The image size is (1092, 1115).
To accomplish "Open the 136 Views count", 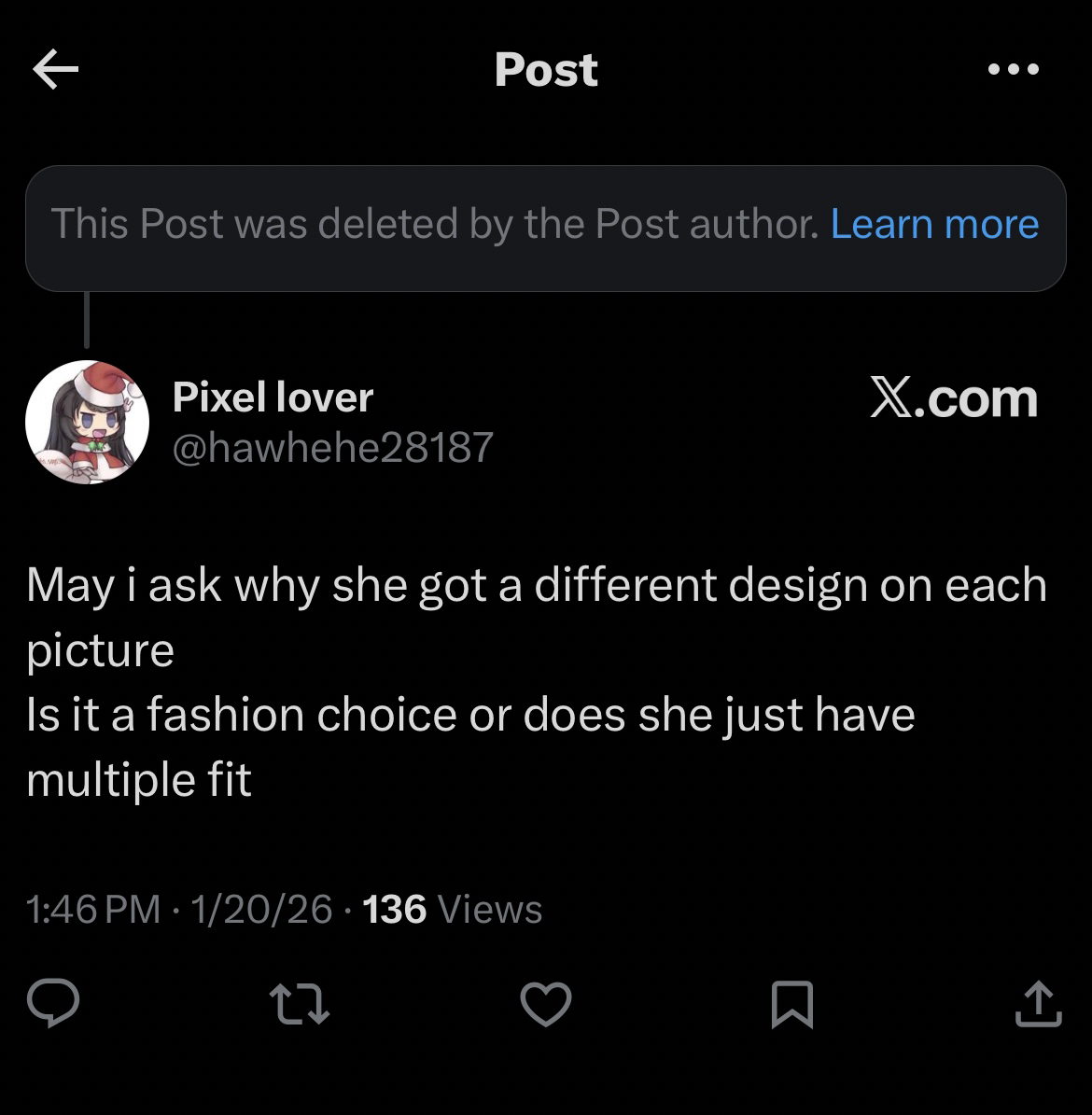I will tap(452, 909).
